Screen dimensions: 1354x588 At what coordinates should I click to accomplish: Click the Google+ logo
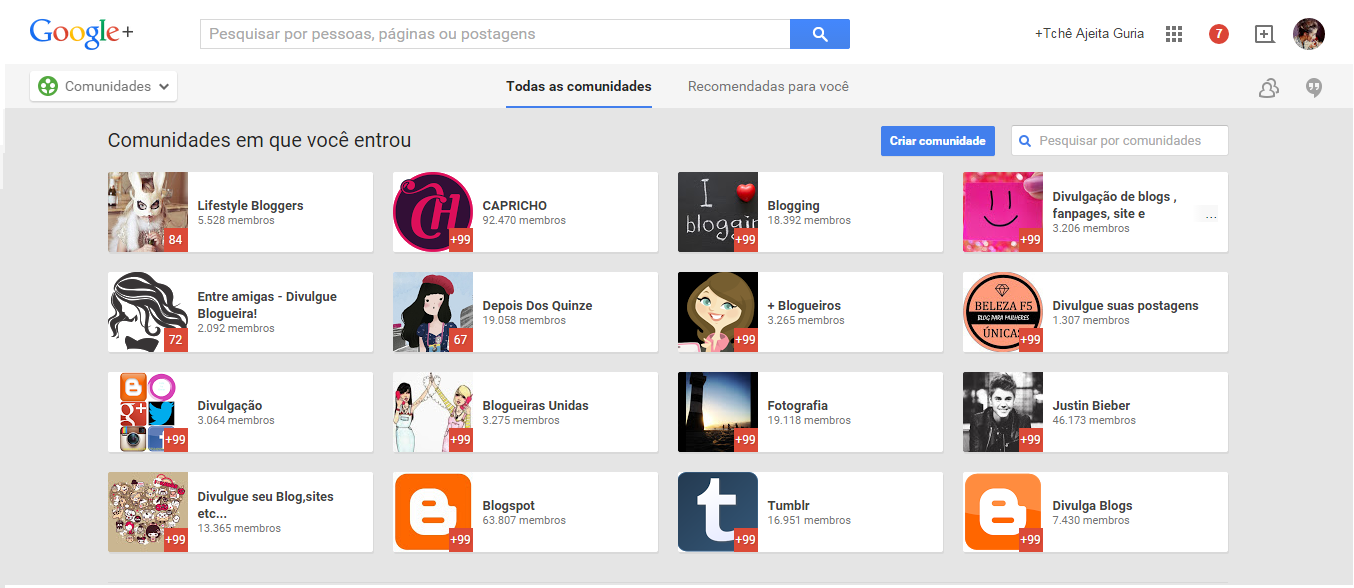click(81, 33)
